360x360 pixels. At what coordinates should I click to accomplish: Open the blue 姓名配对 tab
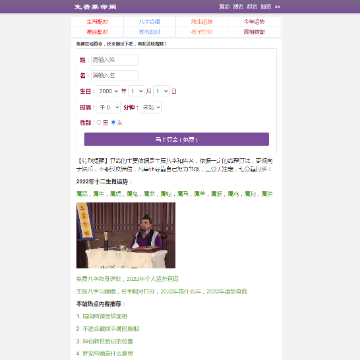(149, 32)
